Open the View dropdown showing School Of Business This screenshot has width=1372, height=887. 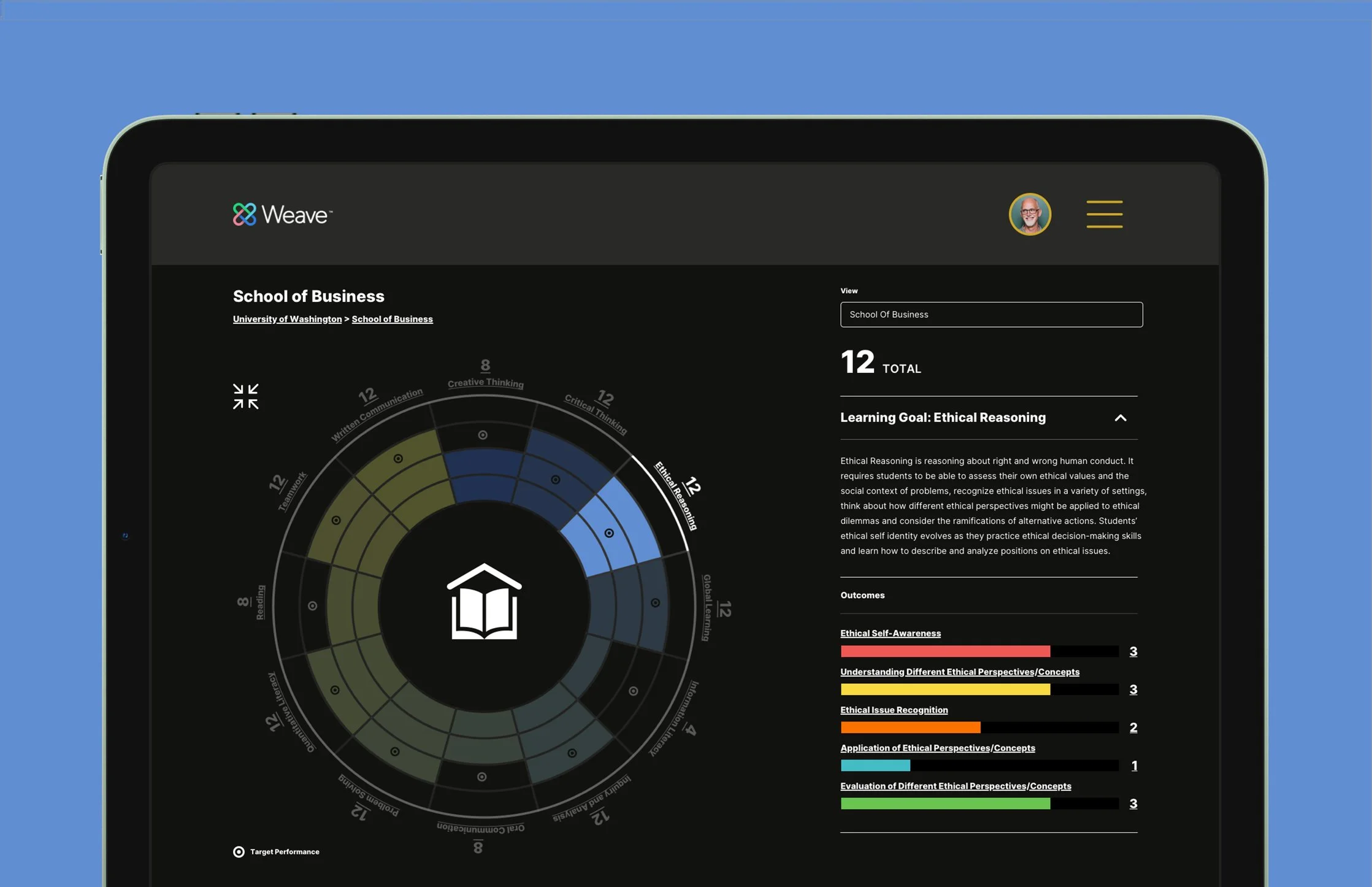pos(991,314)
